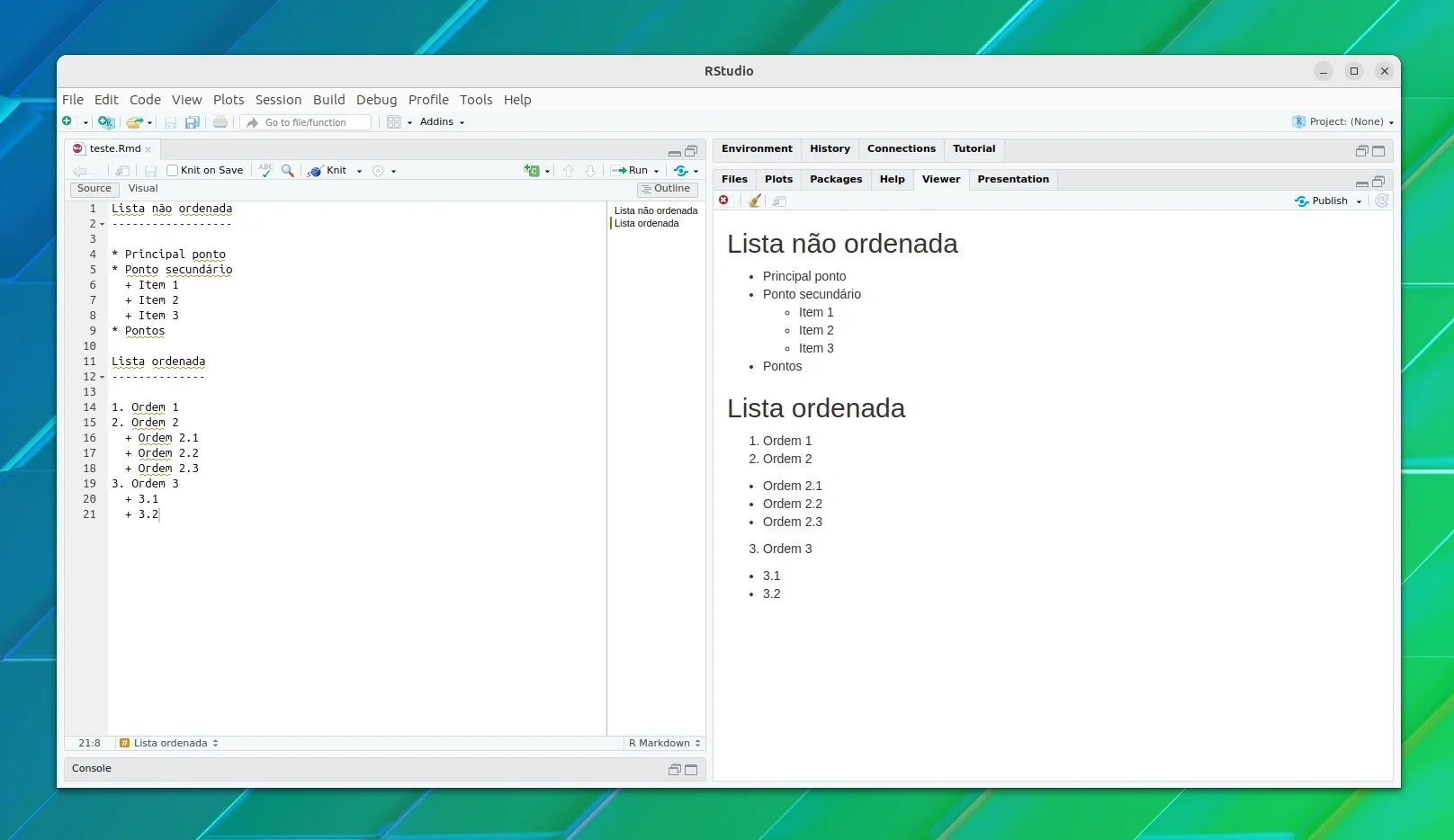The image size is (1454, 840).
Task: Click the Open File folder icon
Action: coord(134,122)
